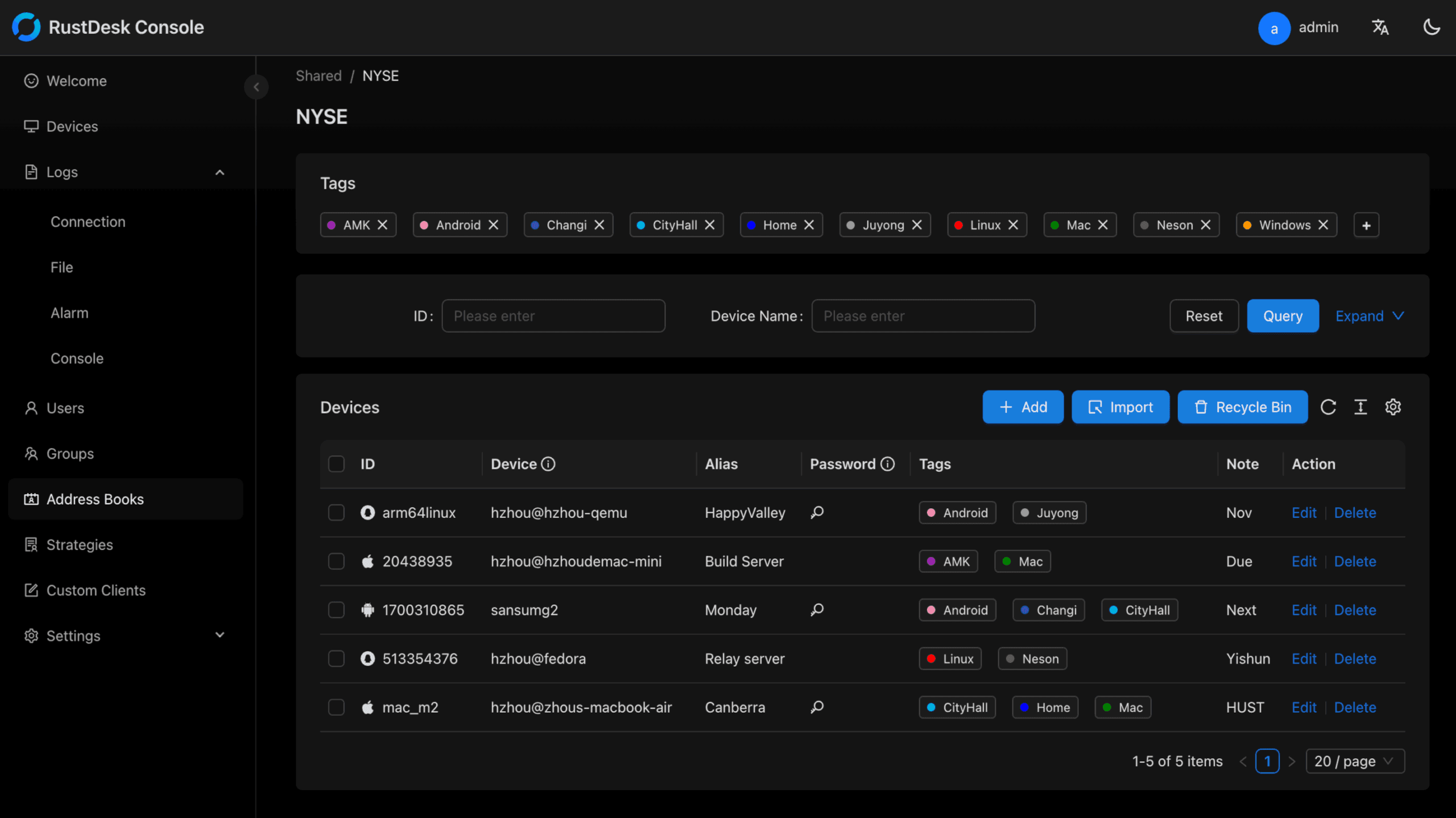Expand the Settings section in the sidebar

(220, 636)
